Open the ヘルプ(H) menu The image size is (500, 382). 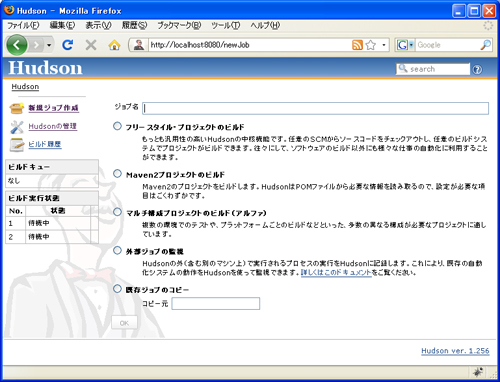pyautogui.click(x=265, y=25)
